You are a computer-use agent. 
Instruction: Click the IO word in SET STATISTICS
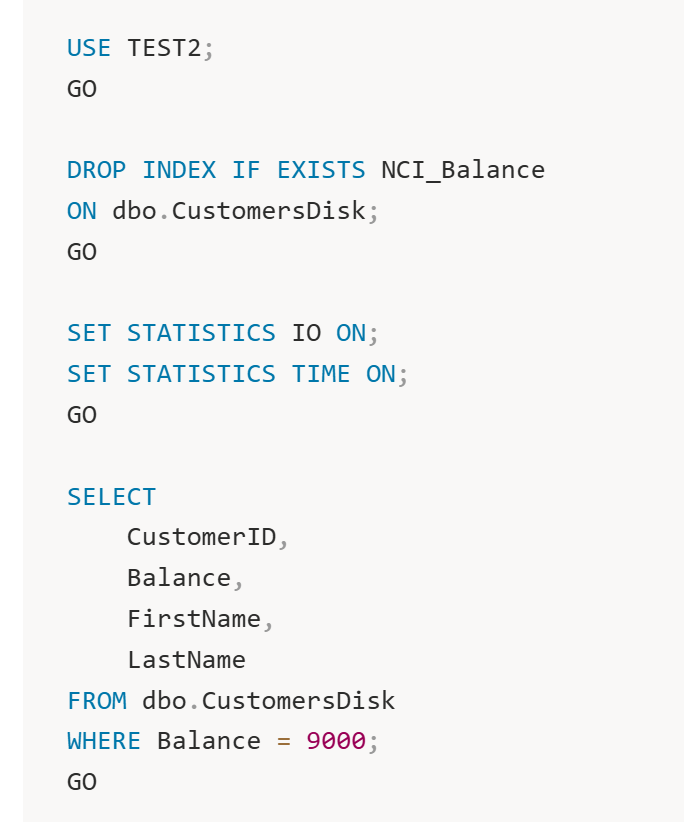pyautogui.click(x=307, y=333)
